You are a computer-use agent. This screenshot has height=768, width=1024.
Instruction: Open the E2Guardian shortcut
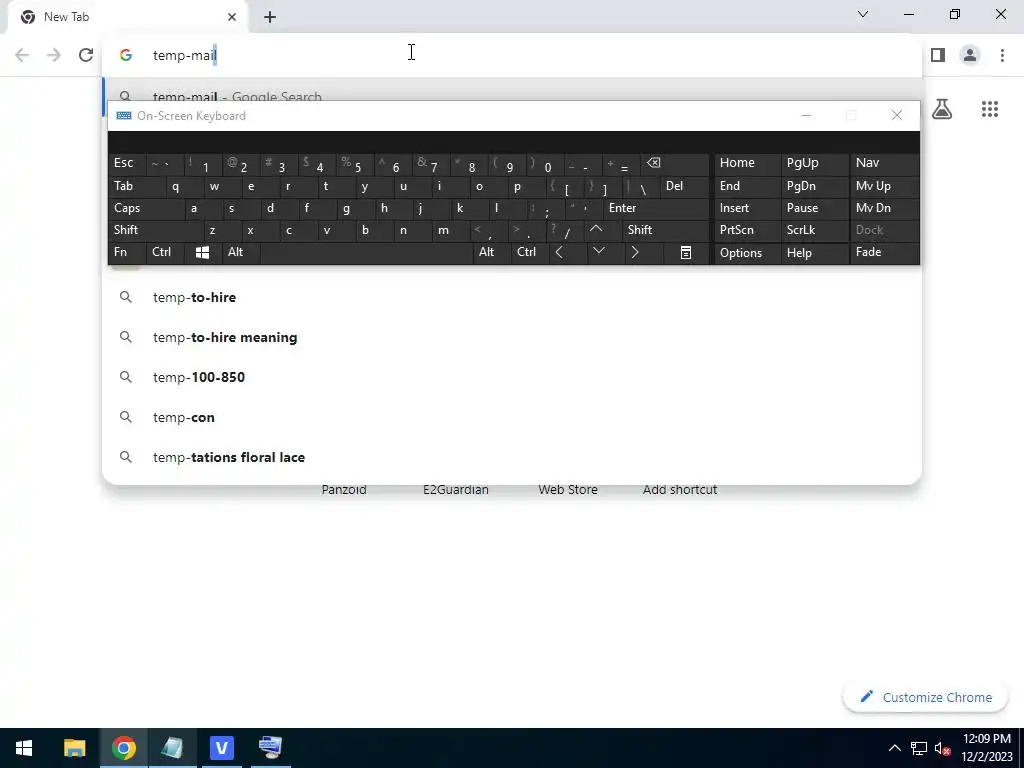point(456,489)
